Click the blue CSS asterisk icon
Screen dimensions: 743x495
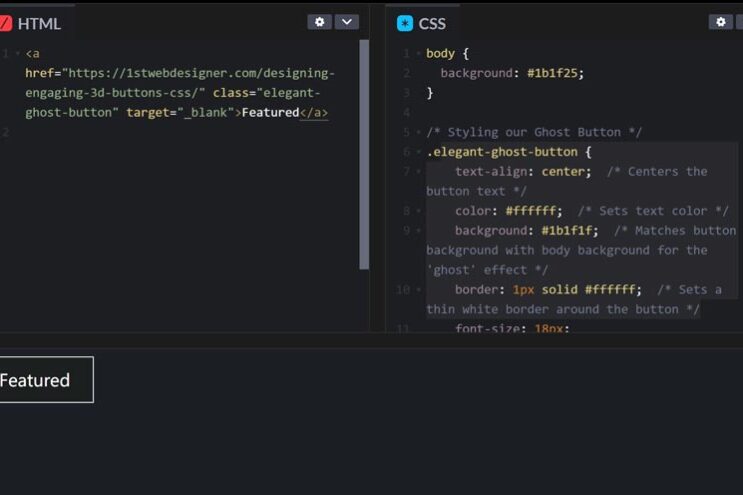[x=405, y=23]
